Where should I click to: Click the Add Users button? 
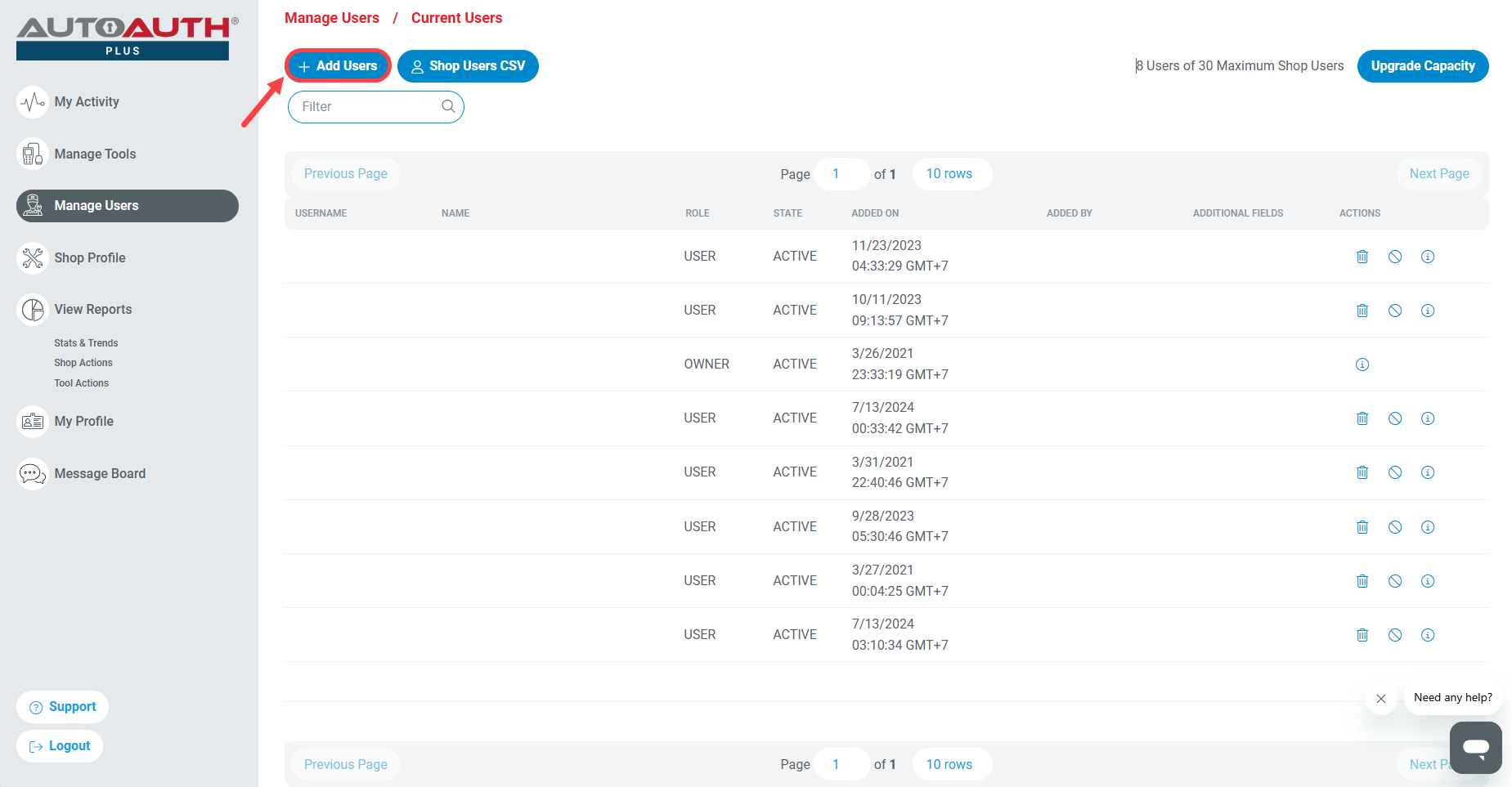click(338, 66)
